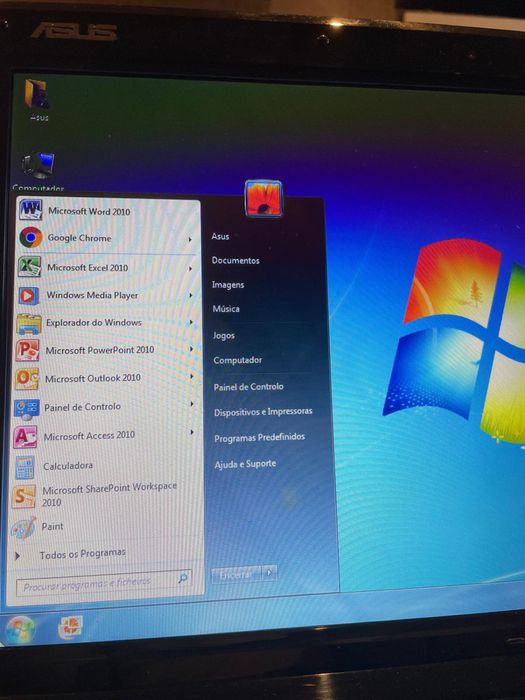Click the Explorador do Windows icon
Image resolution: width=525 pixels, height=700 pixels.
pos(29,324)
